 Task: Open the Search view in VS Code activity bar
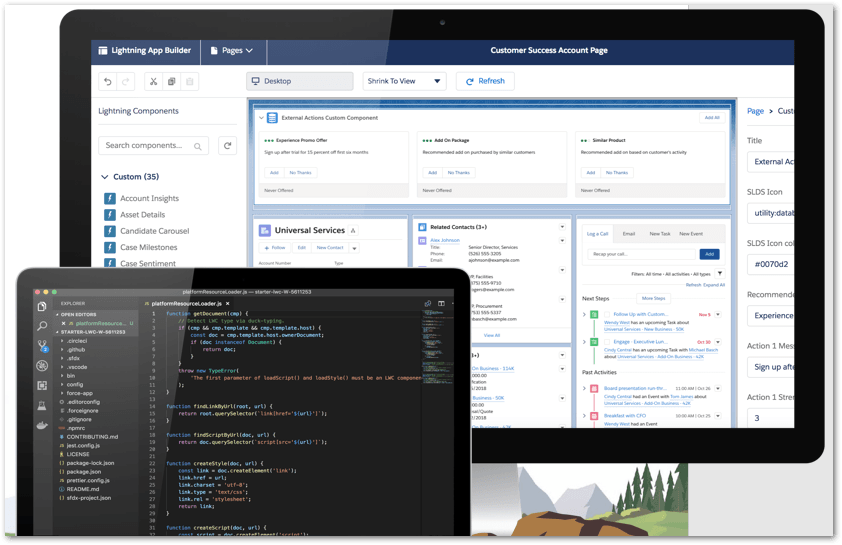pos(42,326)
